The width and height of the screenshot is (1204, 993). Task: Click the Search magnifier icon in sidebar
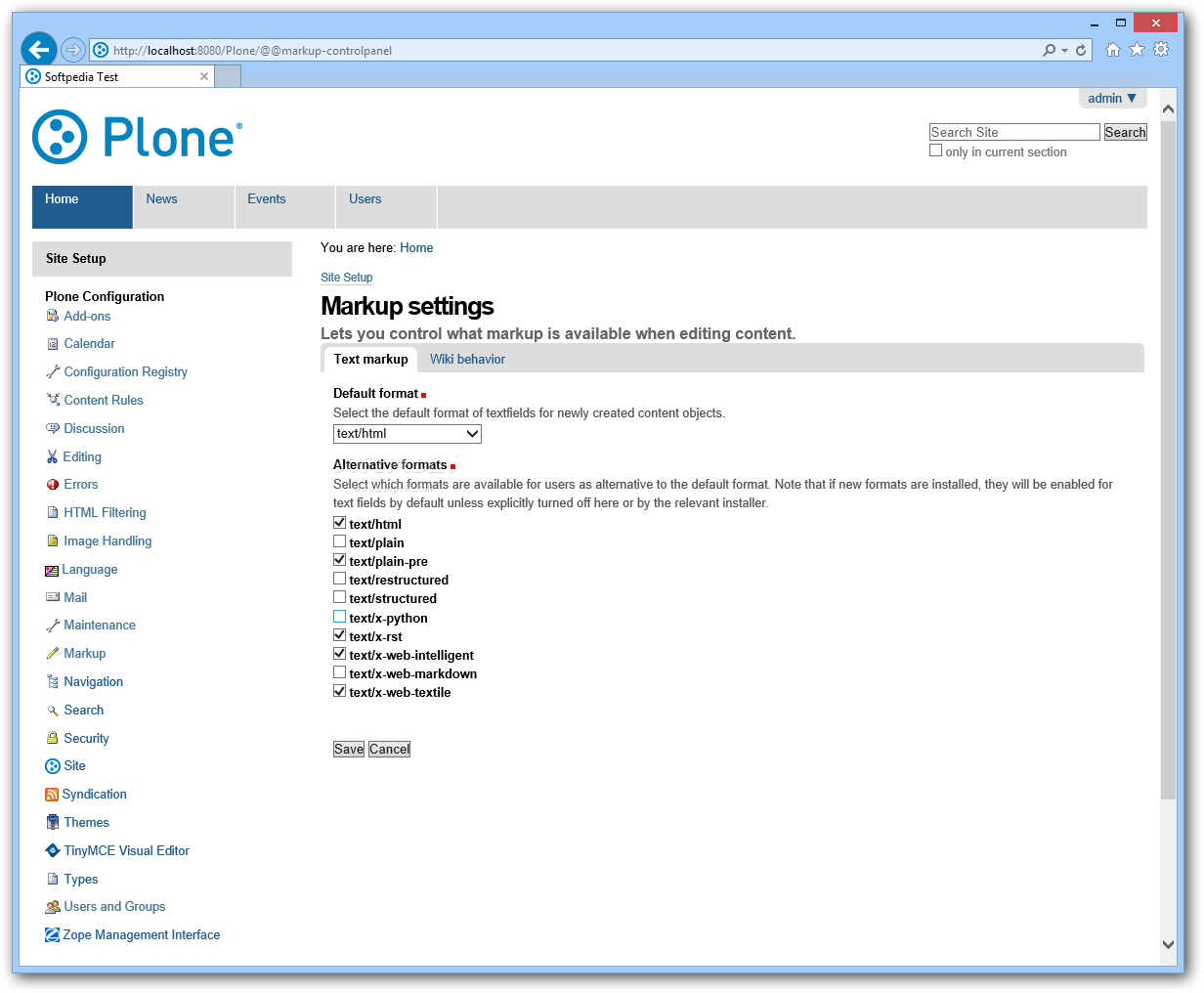coord(53,711)
